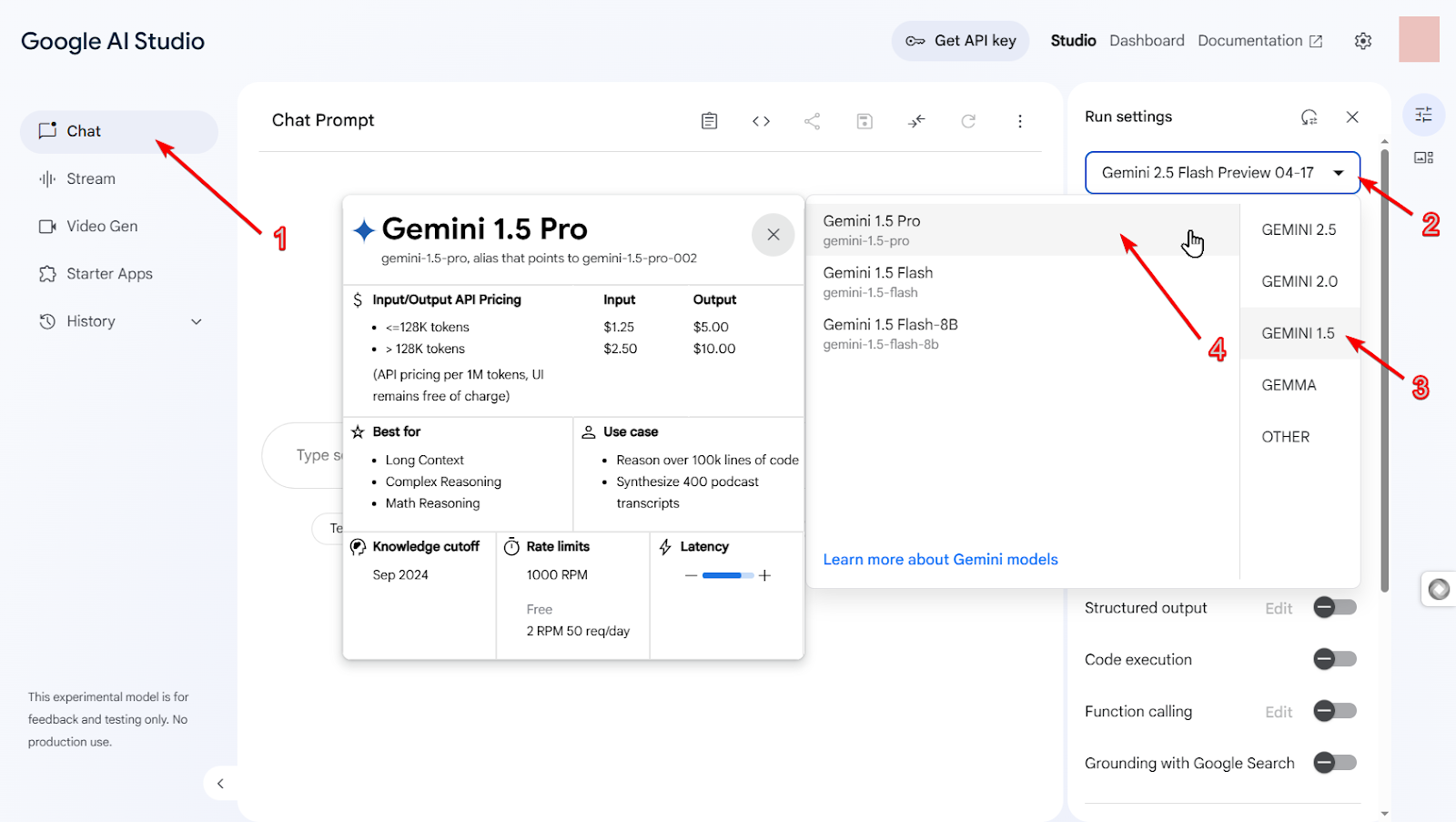Screen dimensions: 1456x822
Task: Open the Studio tab
Action: pyautogui.click(x=1073, y=41)
